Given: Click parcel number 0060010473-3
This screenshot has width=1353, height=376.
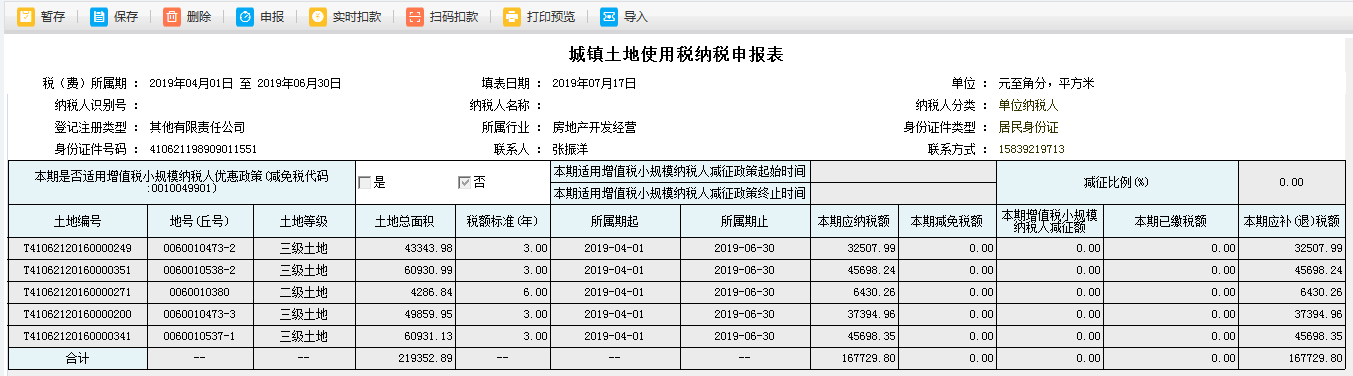Looking at the screenshot, I should coord(200,314).
